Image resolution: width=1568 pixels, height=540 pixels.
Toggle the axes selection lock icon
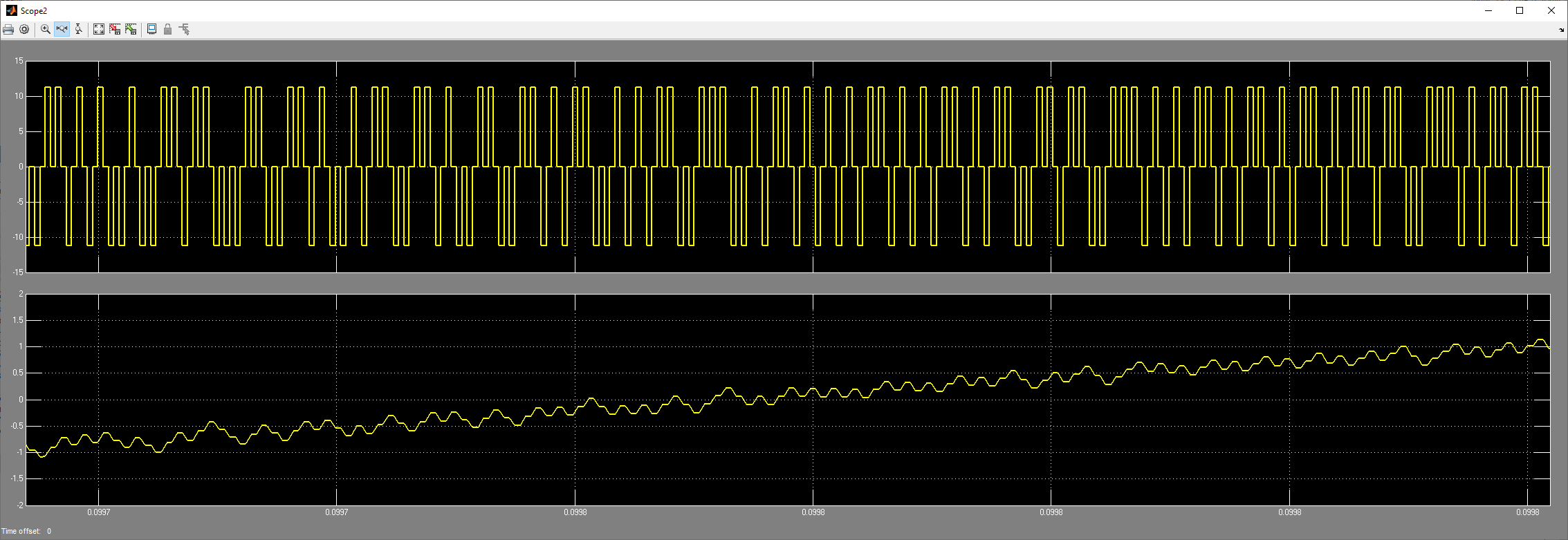[x=167, y=29]
